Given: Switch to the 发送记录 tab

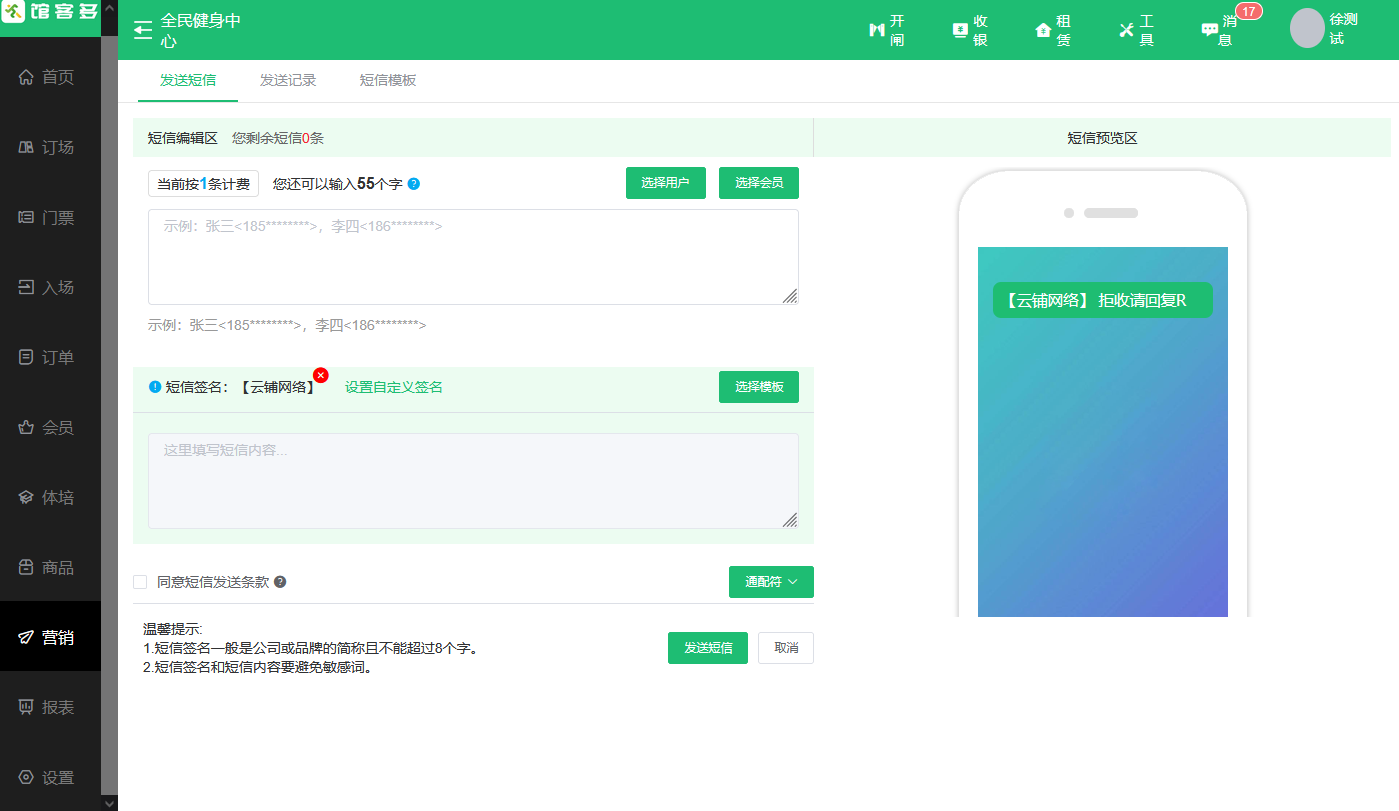Looking at the screenshot, I should (288, 81).
